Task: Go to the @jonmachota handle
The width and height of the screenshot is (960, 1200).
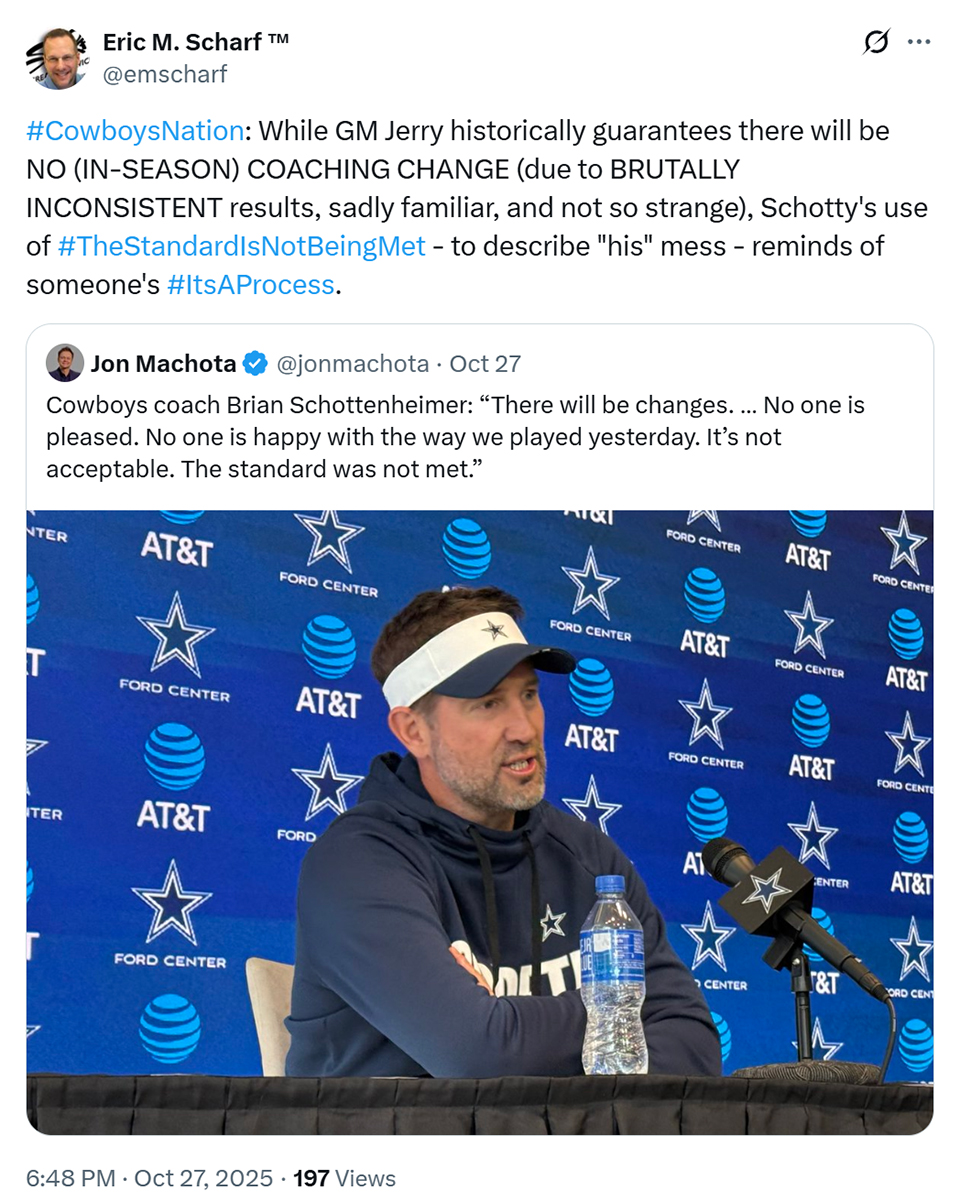Action: (351, 364)
